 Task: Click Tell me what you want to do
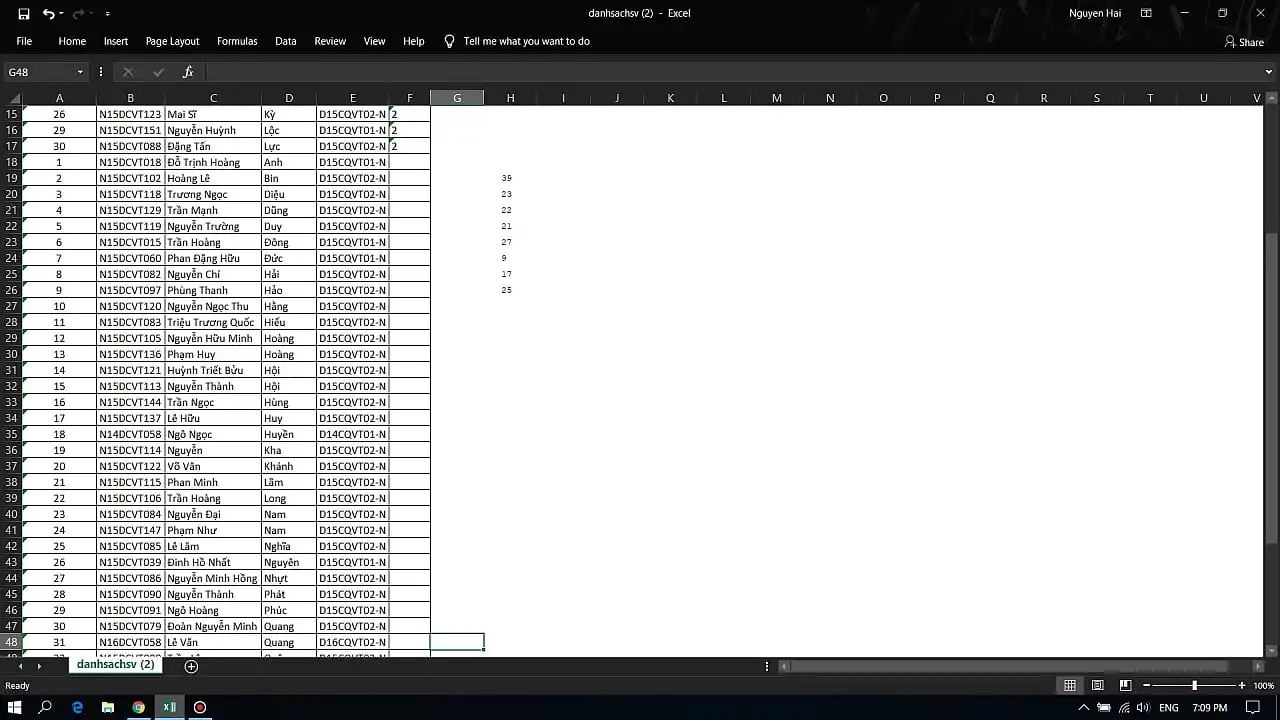point(527,41)
